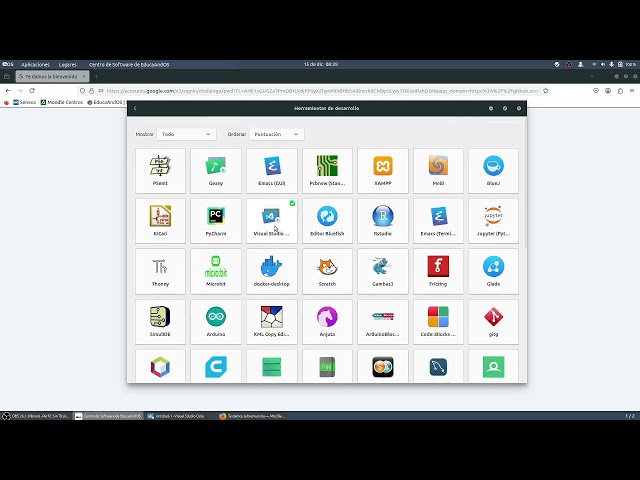Select the Thonny app tile
The width and height of the screenshot is (640, 480).
pos(160,271)
